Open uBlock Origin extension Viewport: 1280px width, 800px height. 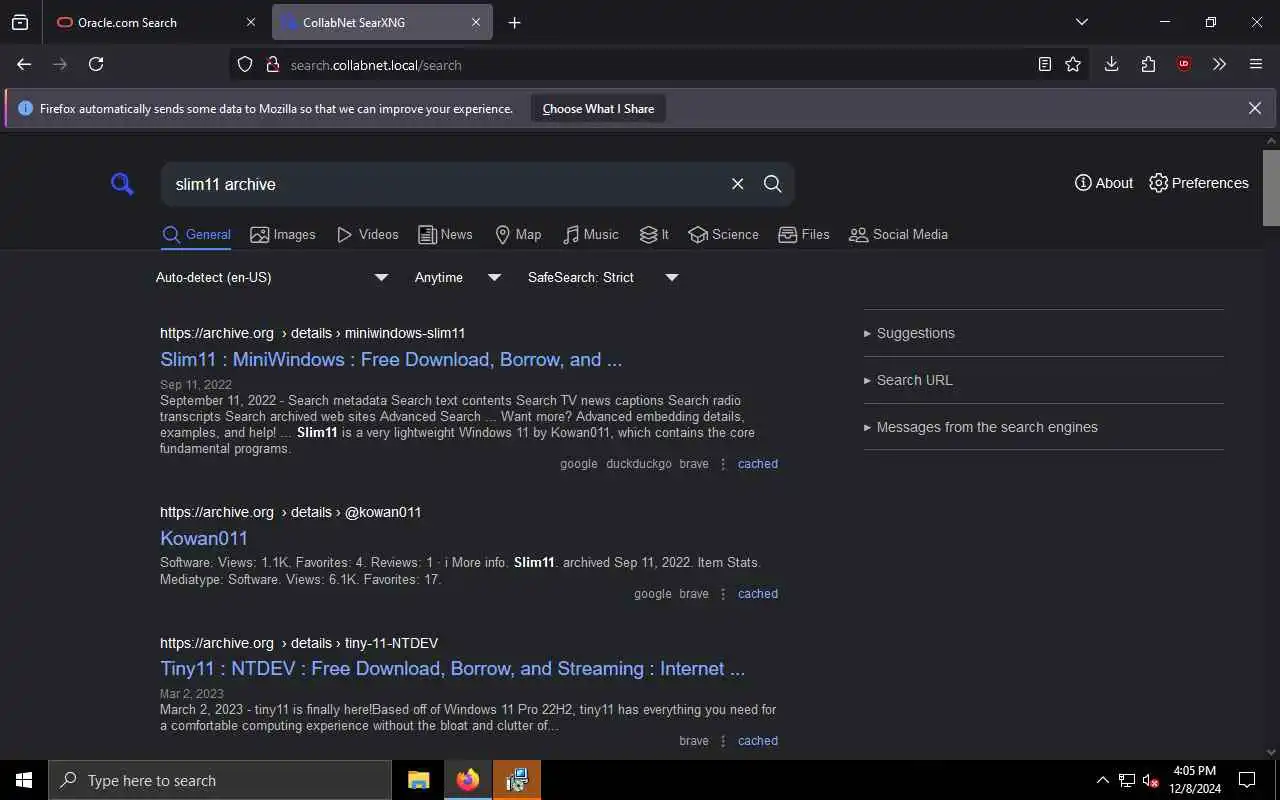[1184, 64]
